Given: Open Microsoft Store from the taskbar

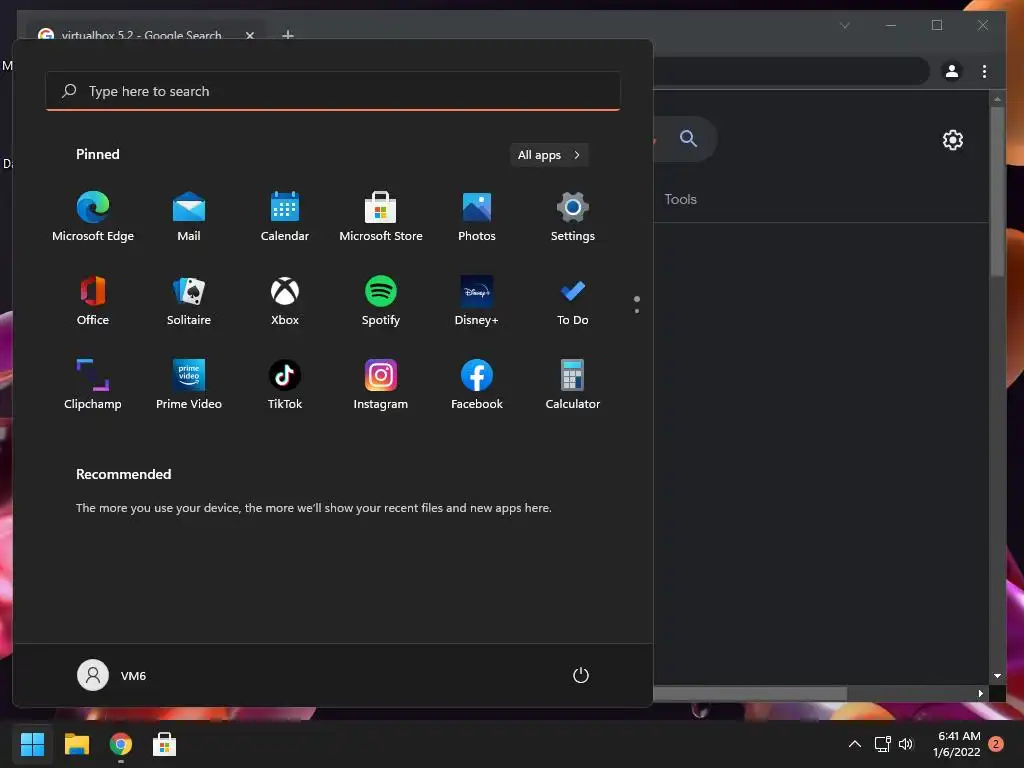Looking at the screenshot, I should click(165, 744).
